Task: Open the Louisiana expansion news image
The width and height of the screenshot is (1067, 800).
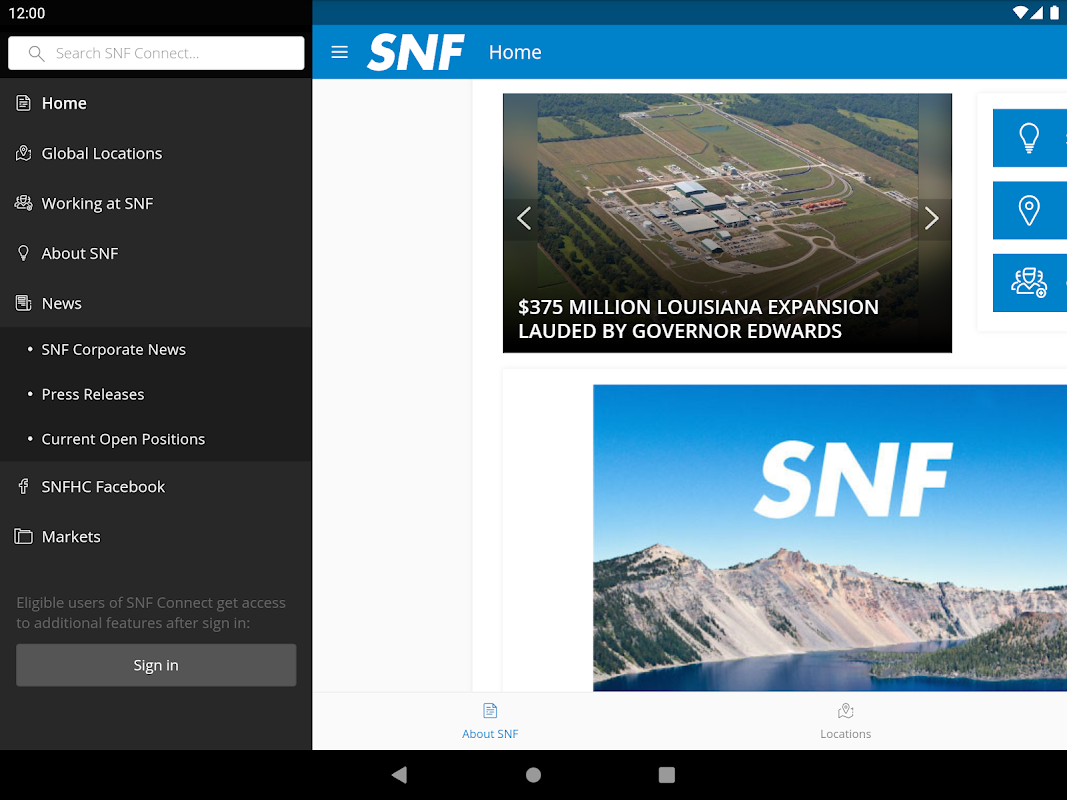Action: click(x=727, y=223)
